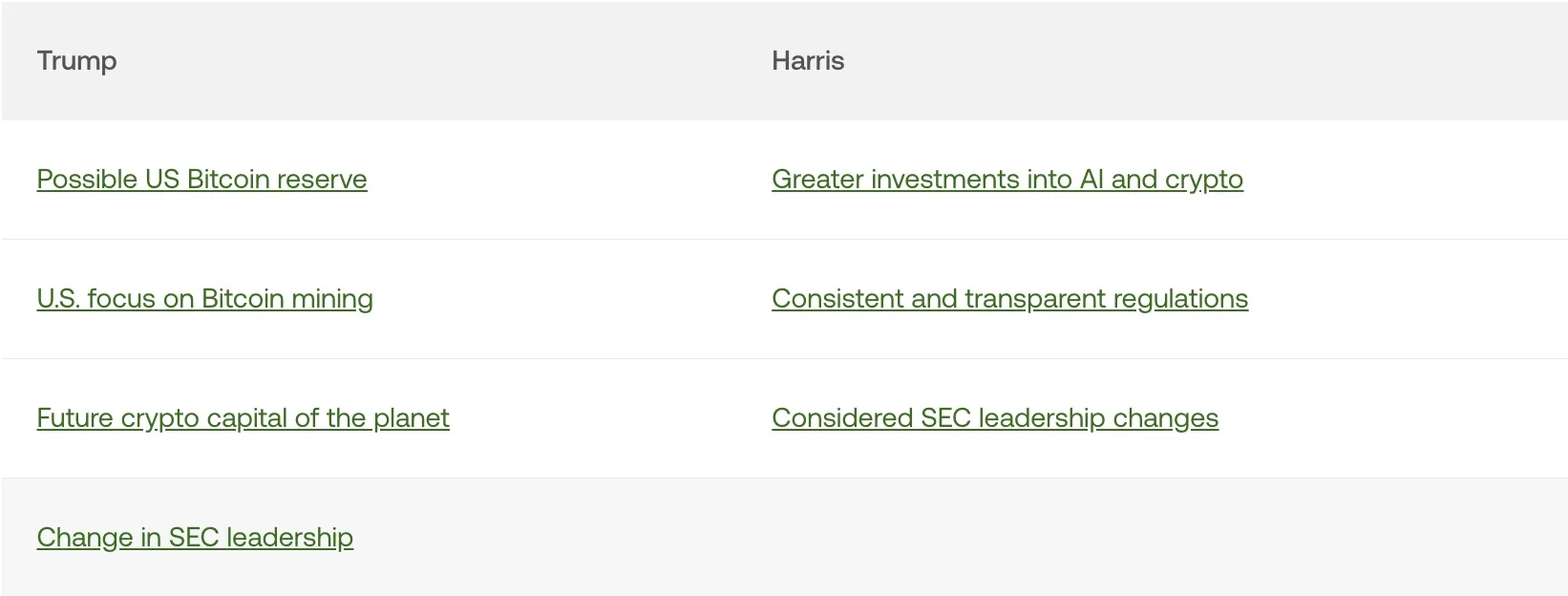
Task: Open Greater investments into AI and crypto link
Action: coord(1007,180)
